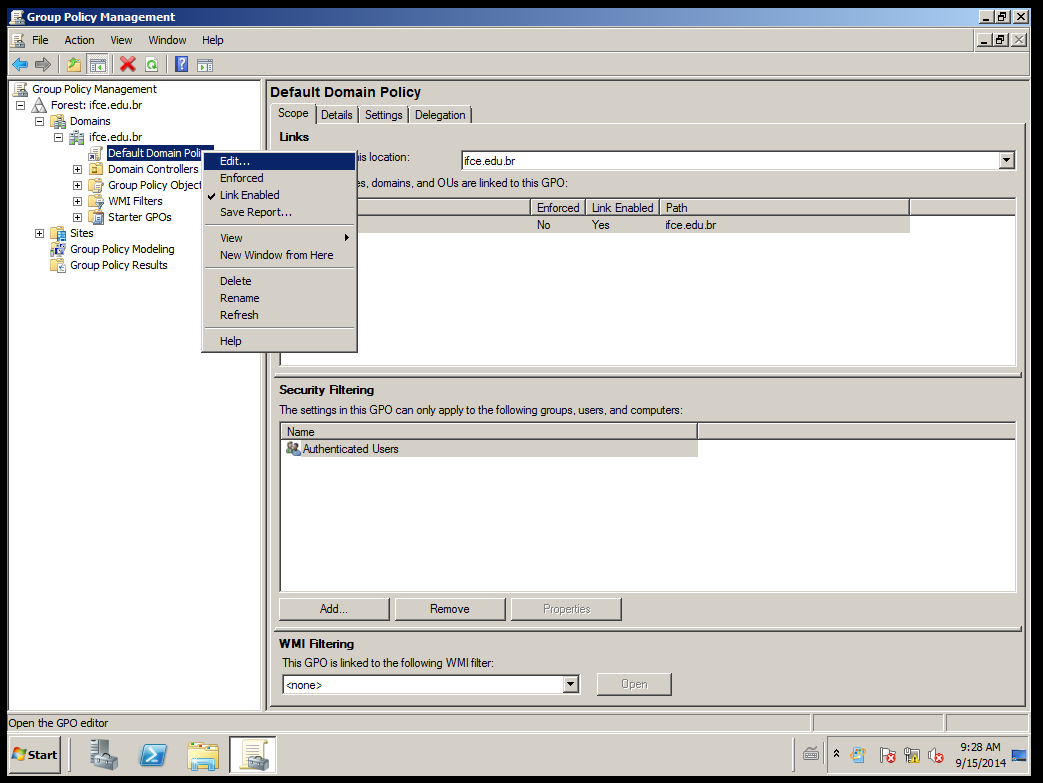Open Windows Explorer from the taskbar

[x=203, y=755]
